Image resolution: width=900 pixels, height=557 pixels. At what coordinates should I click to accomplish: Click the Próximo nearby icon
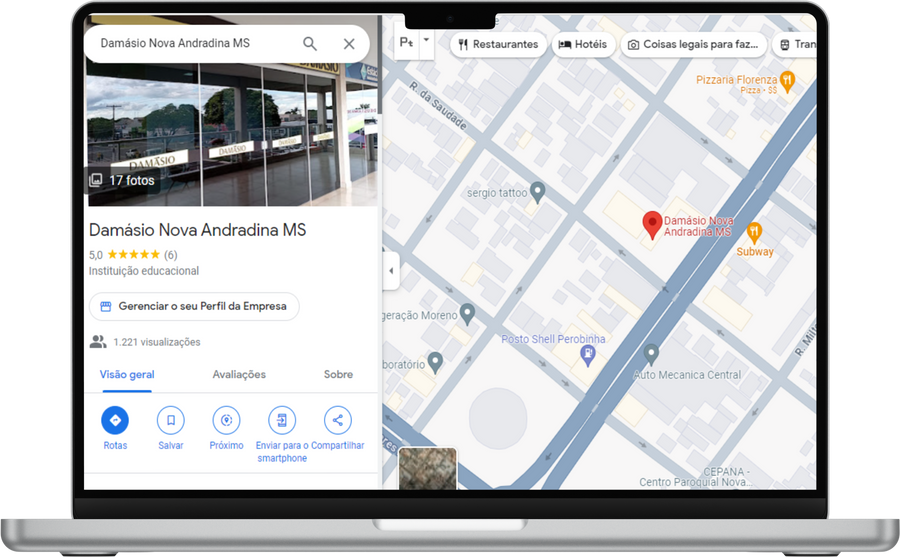pos(226,420)
